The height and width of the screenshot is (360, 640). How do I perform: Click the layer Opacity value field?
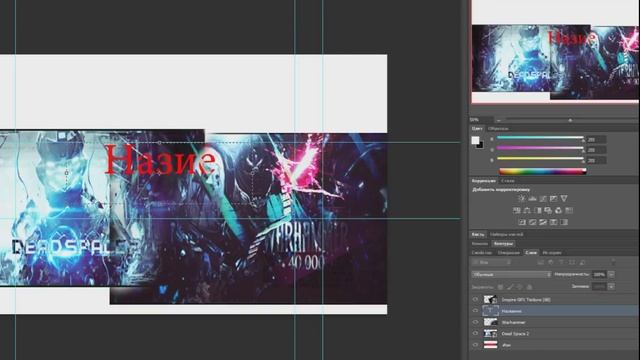click(x=599, y=275)
